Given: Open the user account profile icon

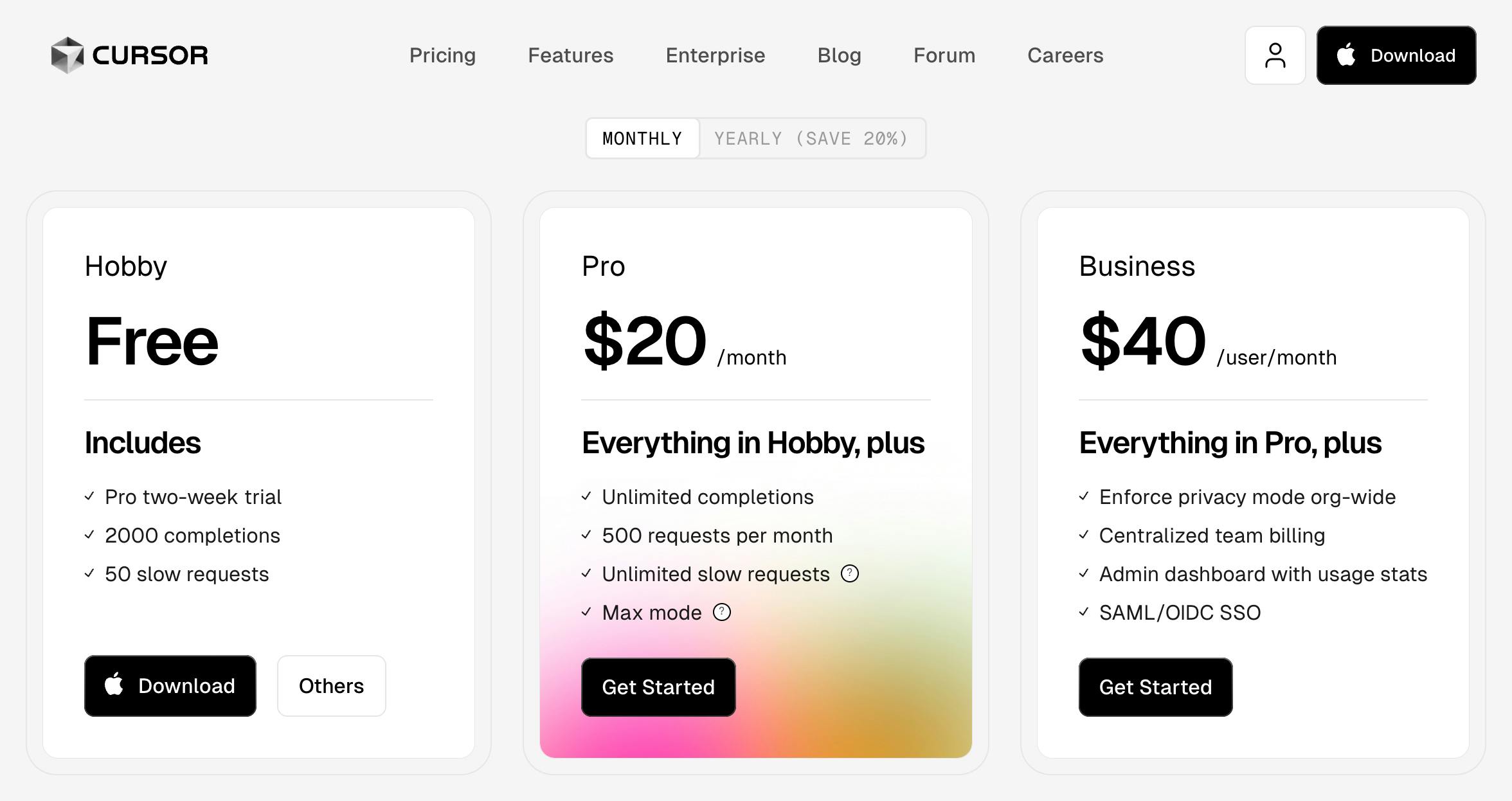Looking at the screenshot, I should pyautogui.click(x=1275, y=55).
